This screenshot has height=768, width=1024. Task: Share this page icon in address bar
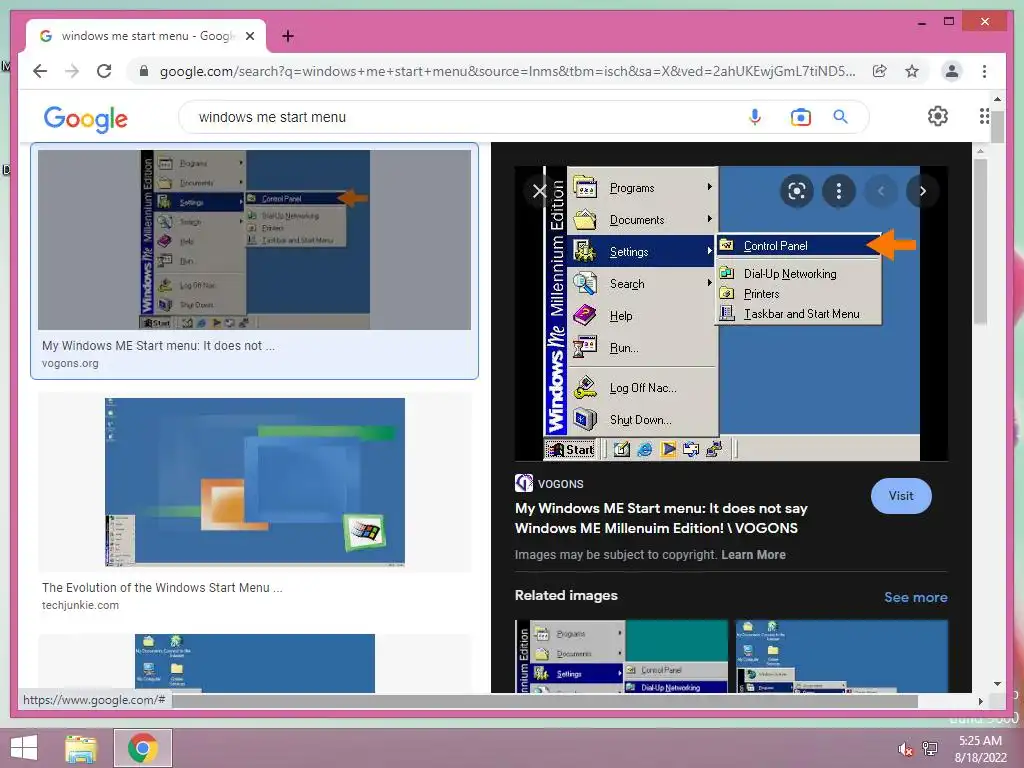click(x=880, y=71)
